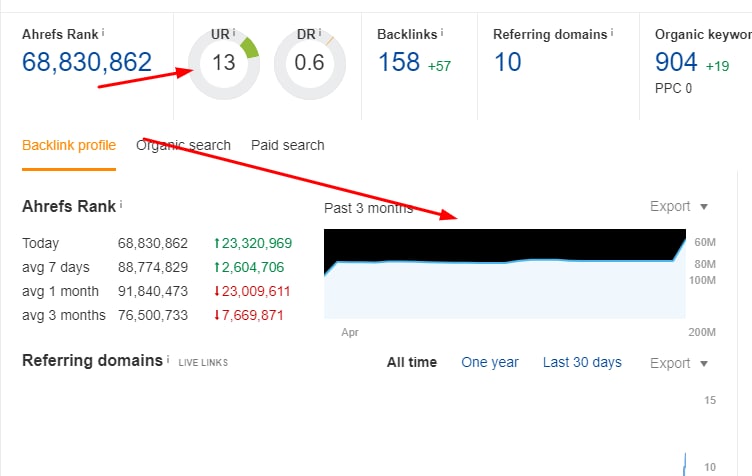The height and width of the screenshot is (476, 752).
Task: Click the Ahrefs Rank area chart
Action: (505, 274)
